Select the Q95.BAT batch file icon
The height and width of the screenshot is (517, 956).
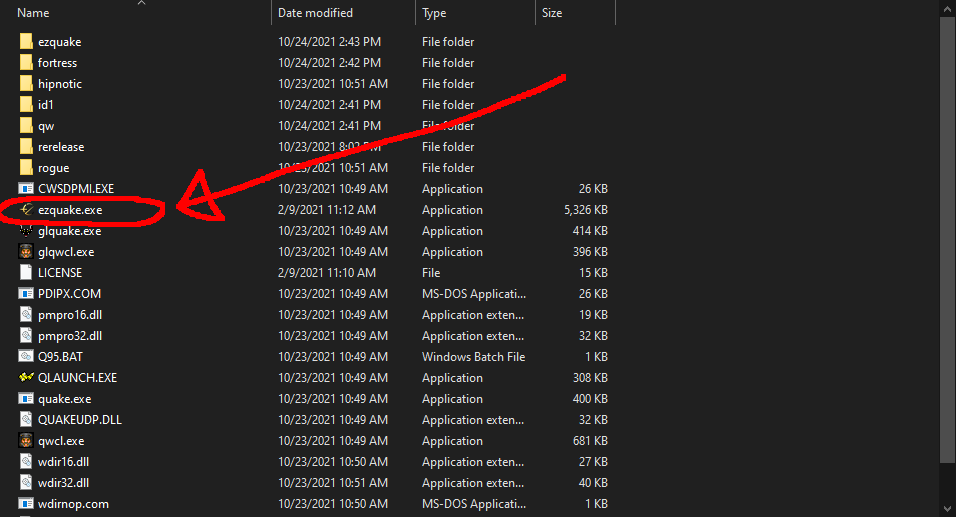tap(26, 357)
